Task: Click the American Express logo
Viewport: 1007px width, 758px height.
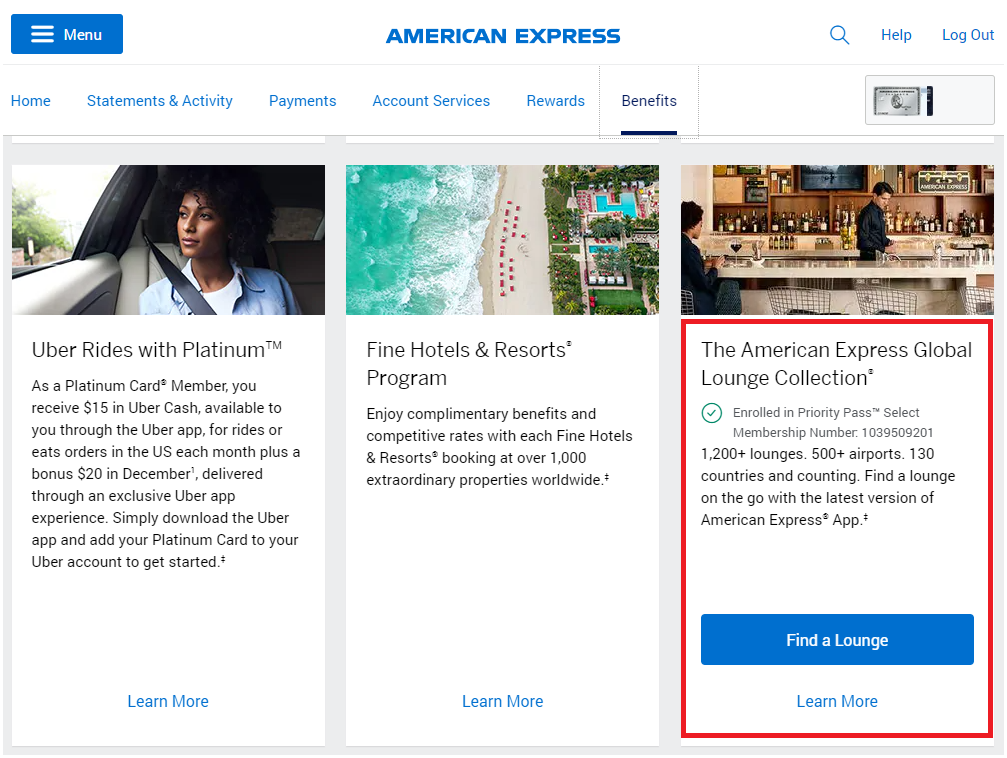Action: (503, 36)
